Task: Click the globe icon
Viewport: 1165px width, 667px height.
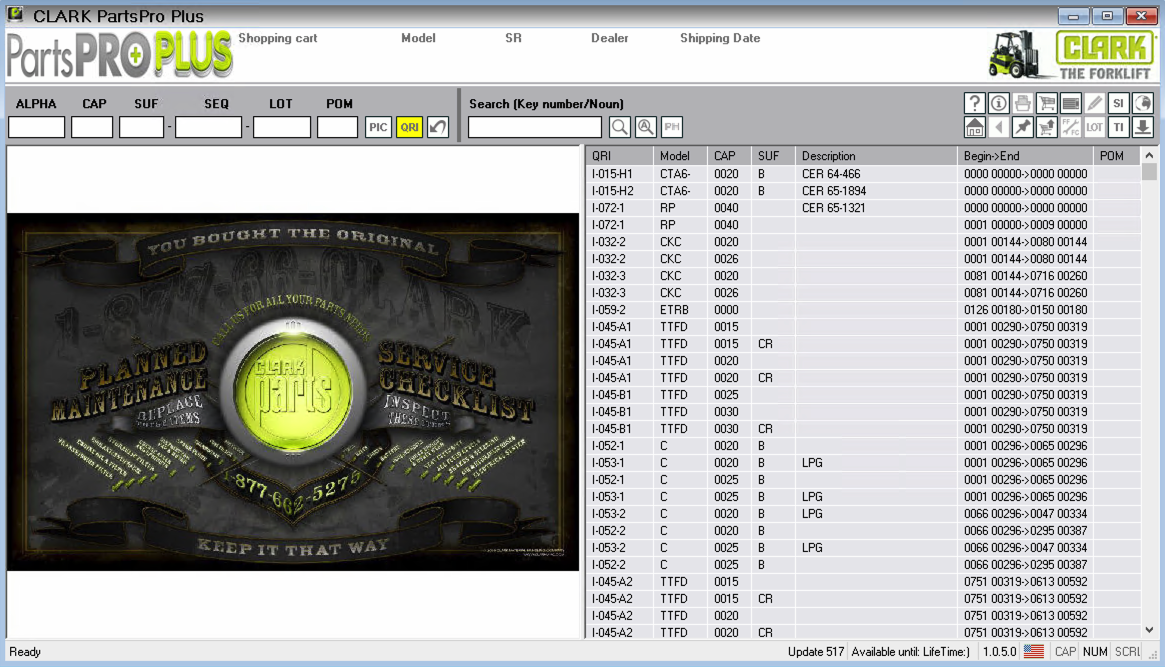Action: [1143, 103]
